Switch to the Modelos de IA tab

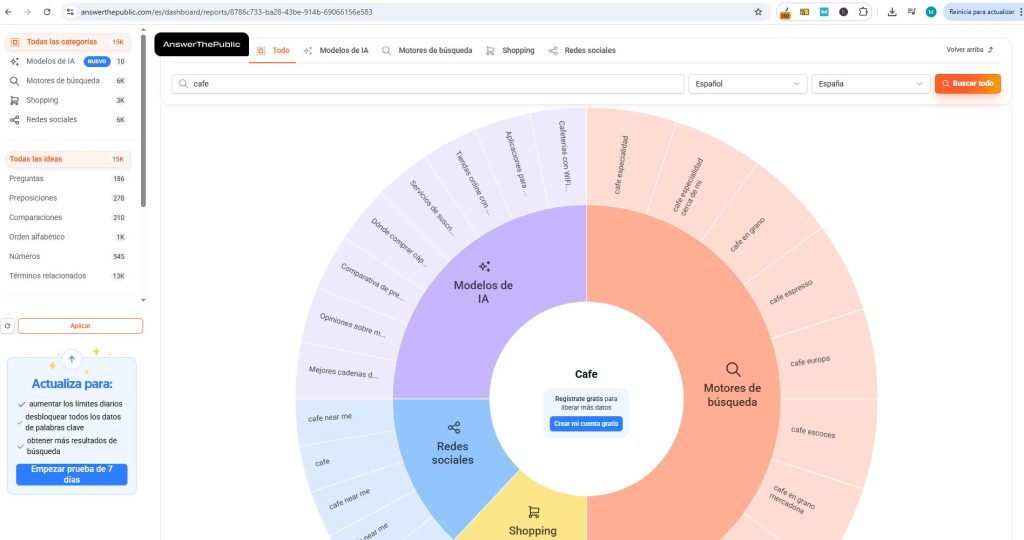(x=336, y=50)
